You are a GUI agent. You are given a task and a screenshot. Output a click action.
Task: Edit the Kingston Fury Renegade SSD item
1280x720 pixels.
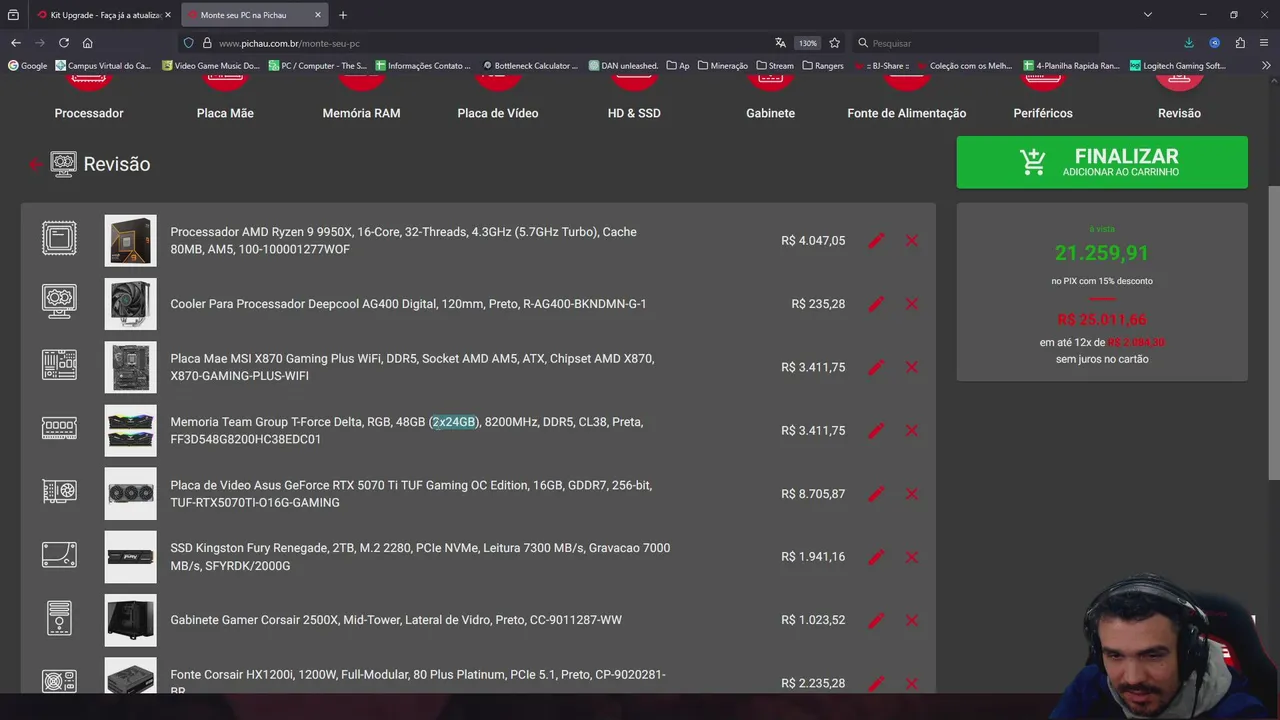(876, 557)
